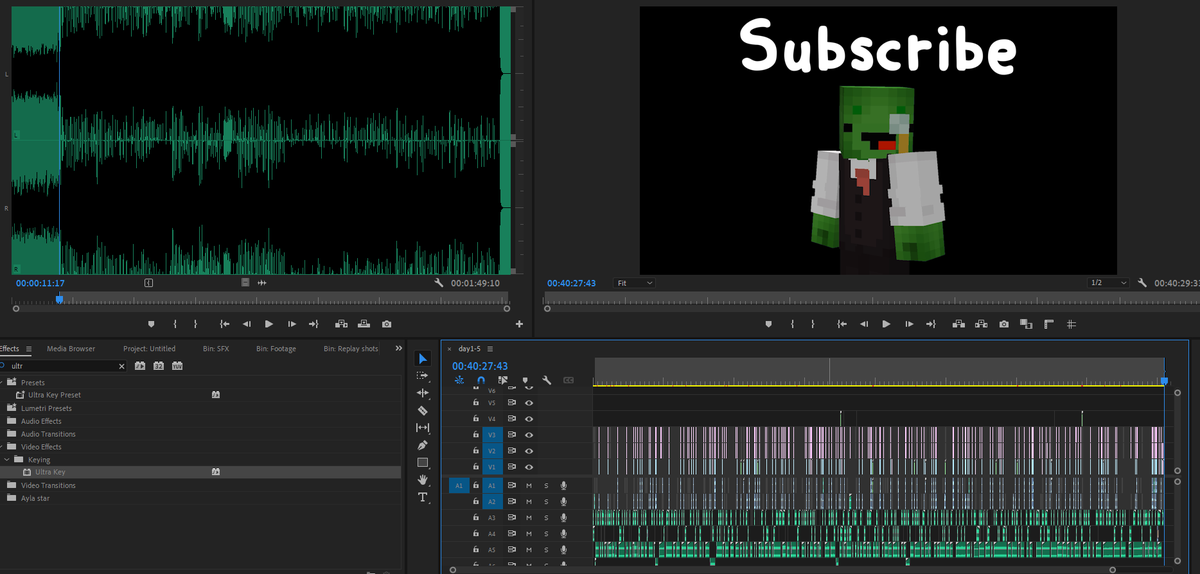This screenshot has height=574, width=1200.
Task: Show guides grid in Program monitor
Action: coord(1071,324)
